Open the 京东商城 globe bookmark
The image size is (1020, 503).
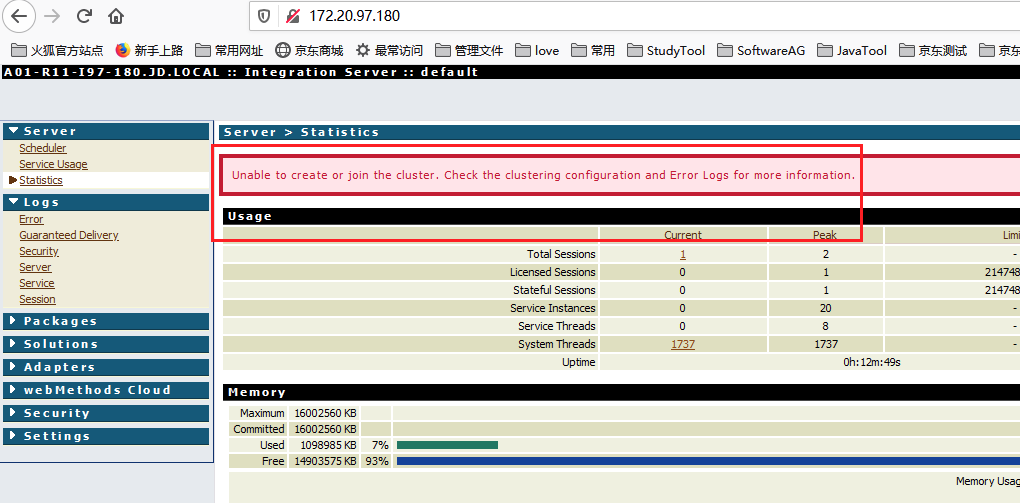pos(309,50)
